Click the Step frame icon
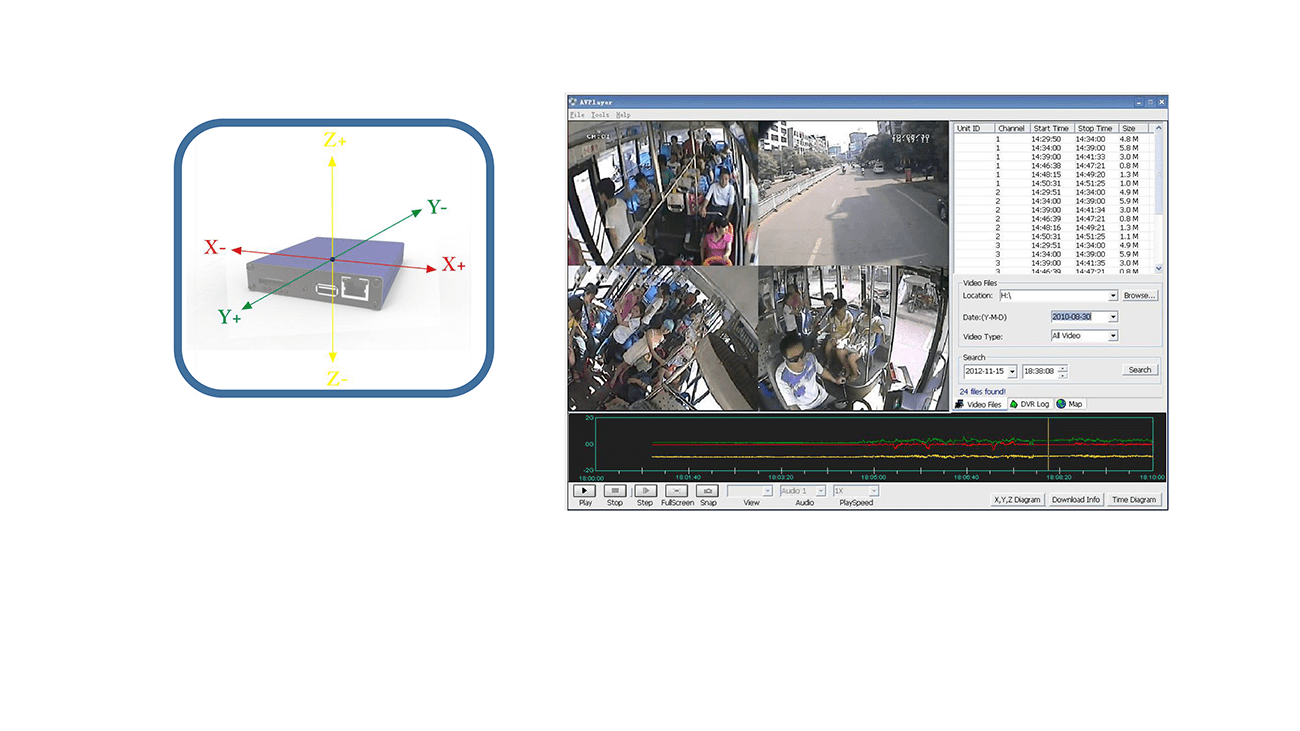1300x731 pixels. click(645, 491)
